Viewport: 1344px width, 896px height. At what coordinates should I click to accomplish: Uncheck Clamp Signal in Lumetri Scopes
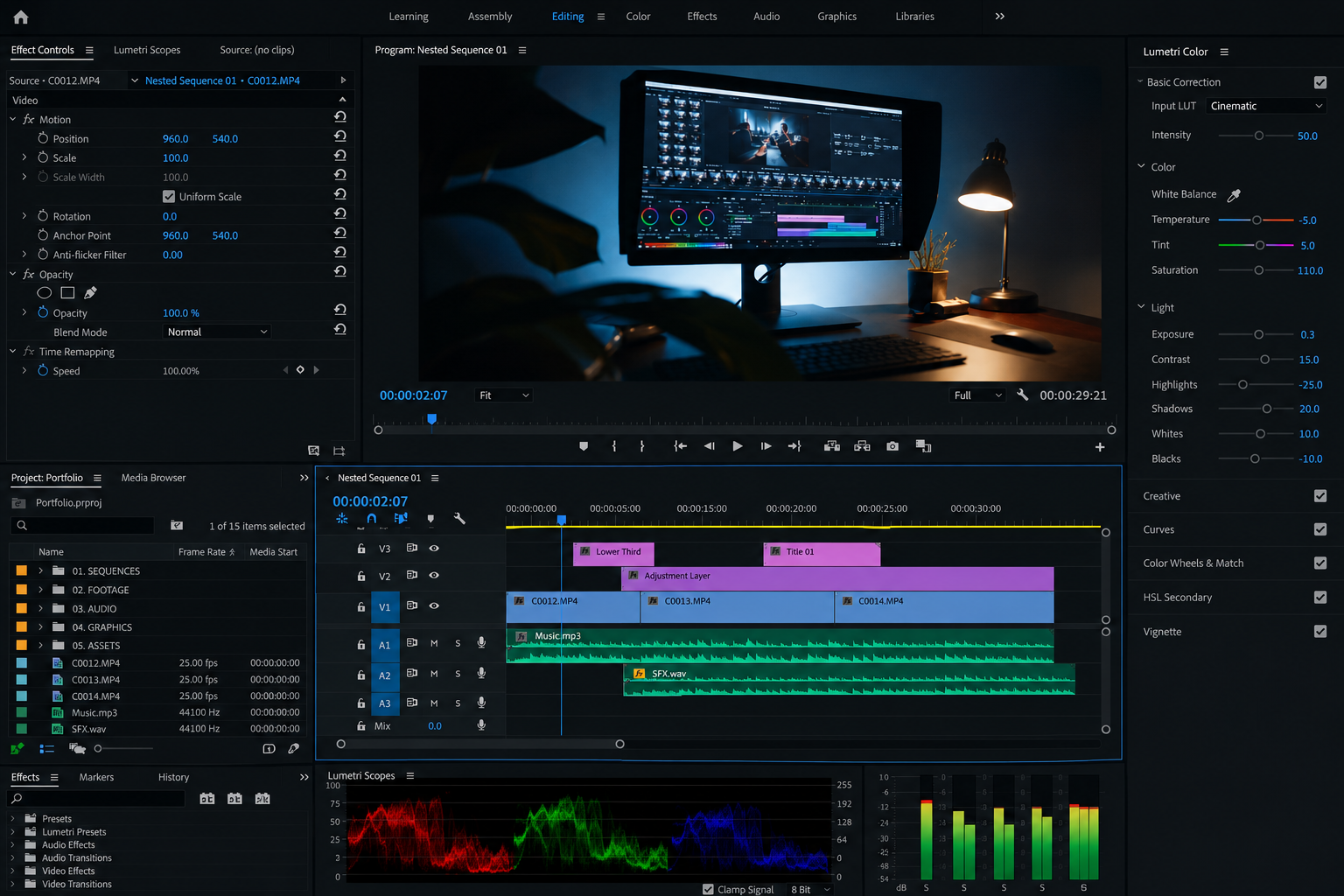click(x=708, y=889)
